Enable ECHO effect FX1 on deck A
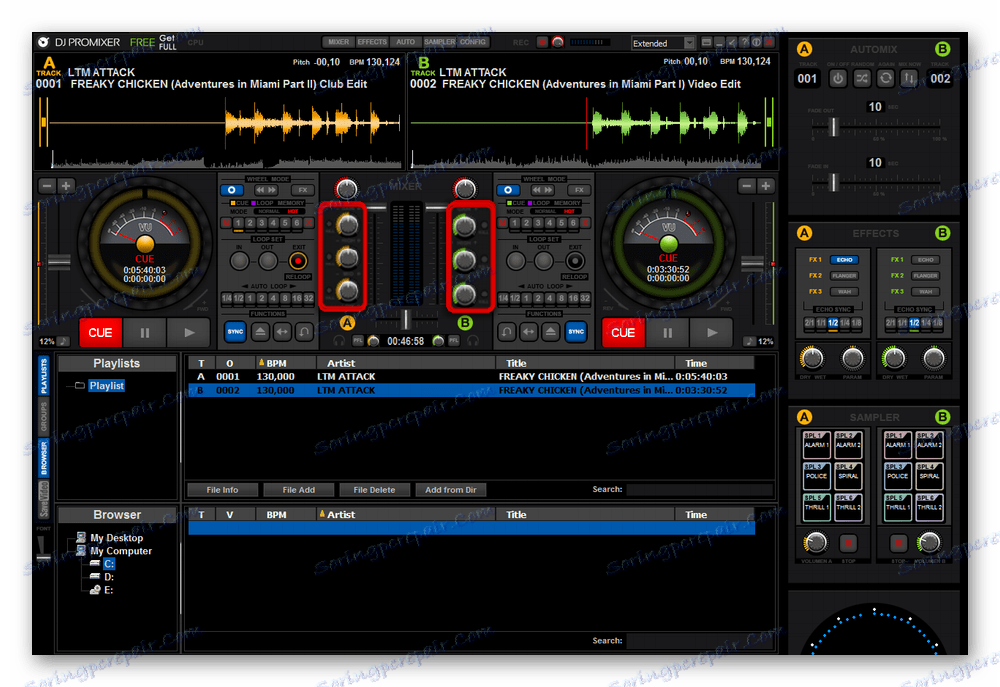The image size is (1000, 687). (844, 260)
